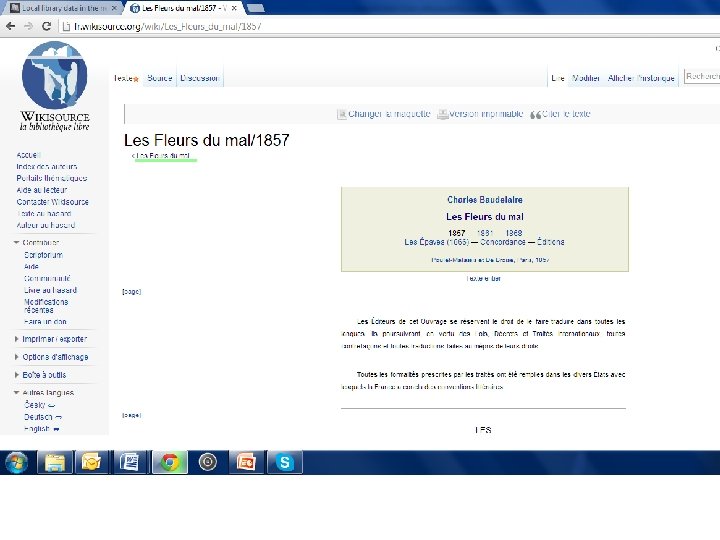Click Texte entier link below box
Viewport: 720px width, 540px height.
click(483, 278)
